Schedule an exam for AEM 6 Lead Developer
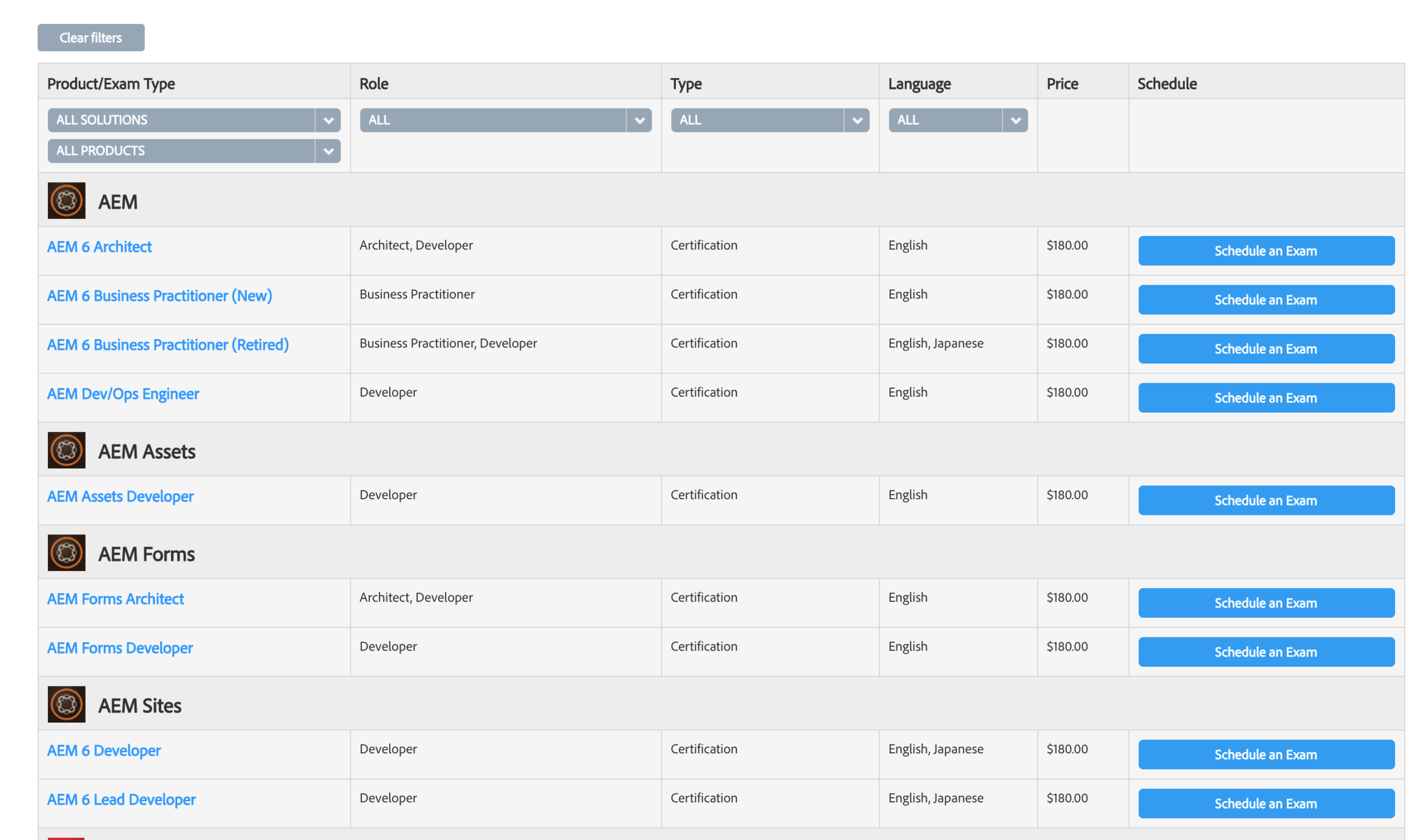 pos(1266,803)
